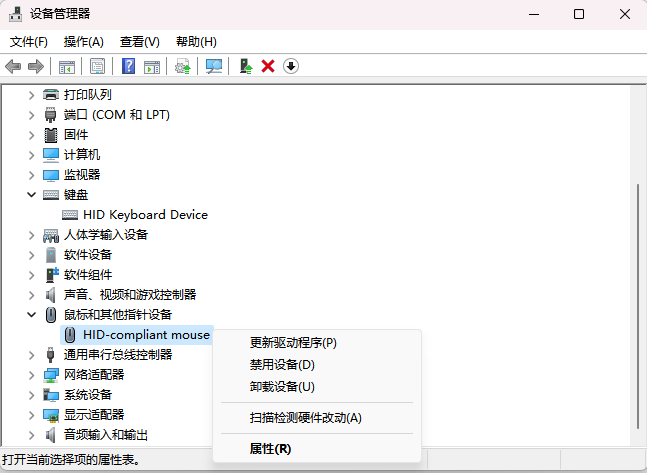Select the 软件组件 tree row
Image resolution: width=647 pixels, height=473 pixels.
(x=87, y=275)
